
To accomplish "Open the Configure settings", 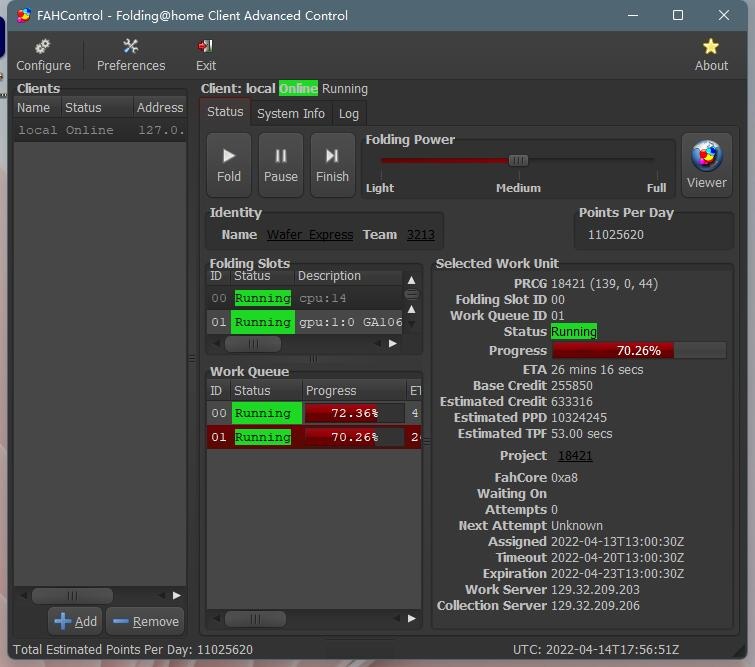I will click(x=43, y=55).
